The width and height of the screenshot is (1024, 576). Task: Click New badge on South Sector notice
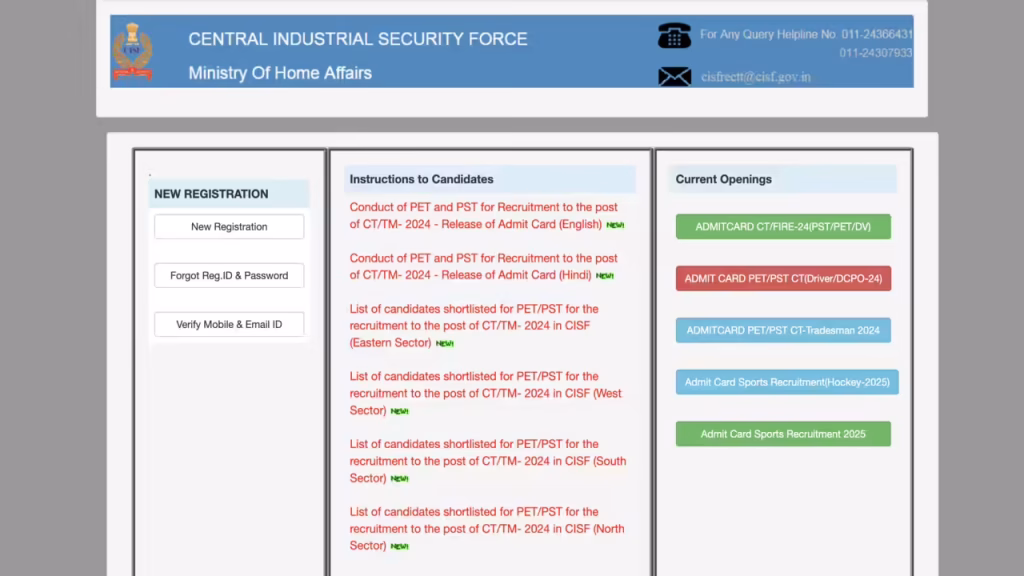click(x=400, y=479)
